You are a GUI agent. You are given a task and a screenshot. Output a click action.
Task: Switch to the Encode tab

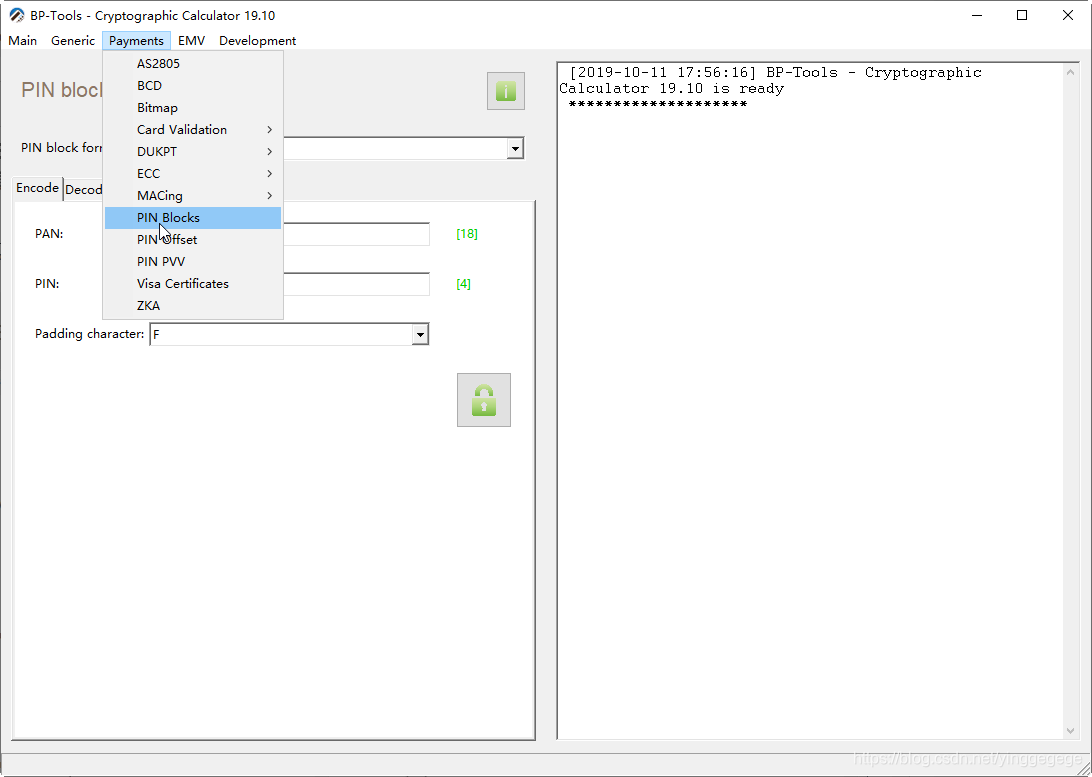tap(38, 188)
